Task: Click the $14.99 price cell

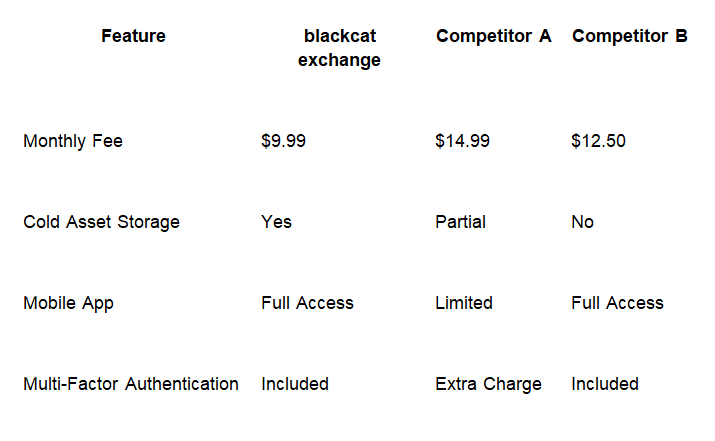Action: pos(462,141)
